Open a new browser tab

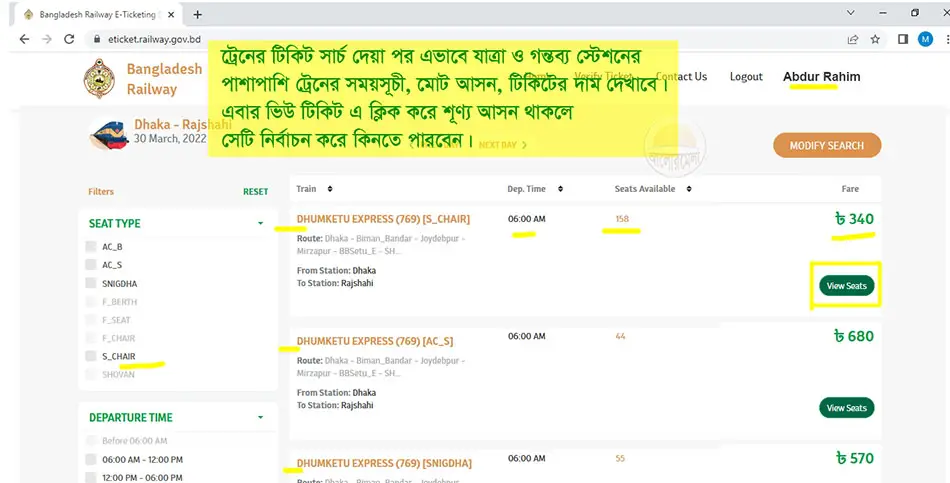[x=197, y=14]
